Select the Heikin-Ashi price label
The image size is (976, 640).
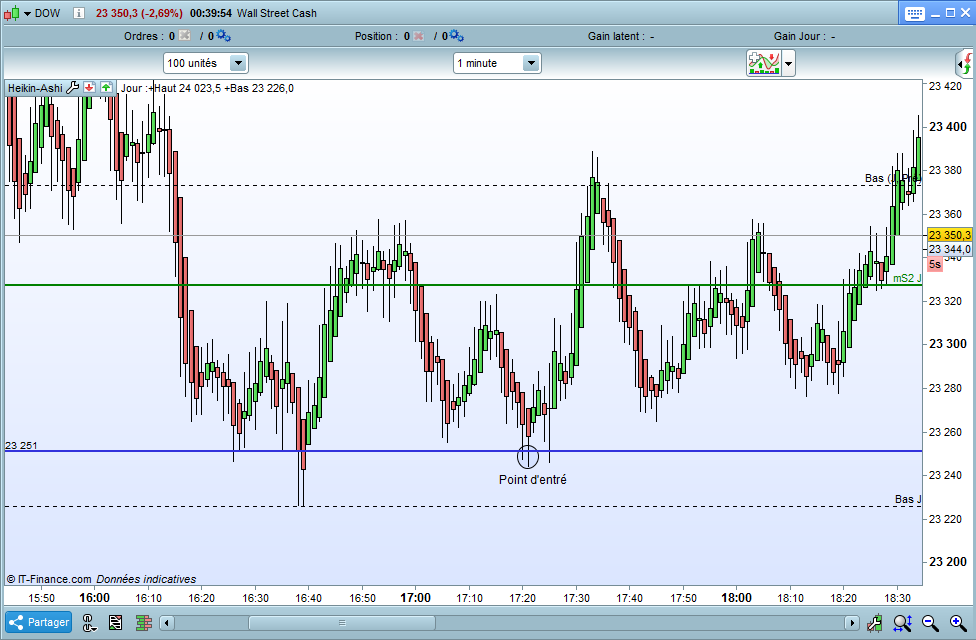(35, 88)
